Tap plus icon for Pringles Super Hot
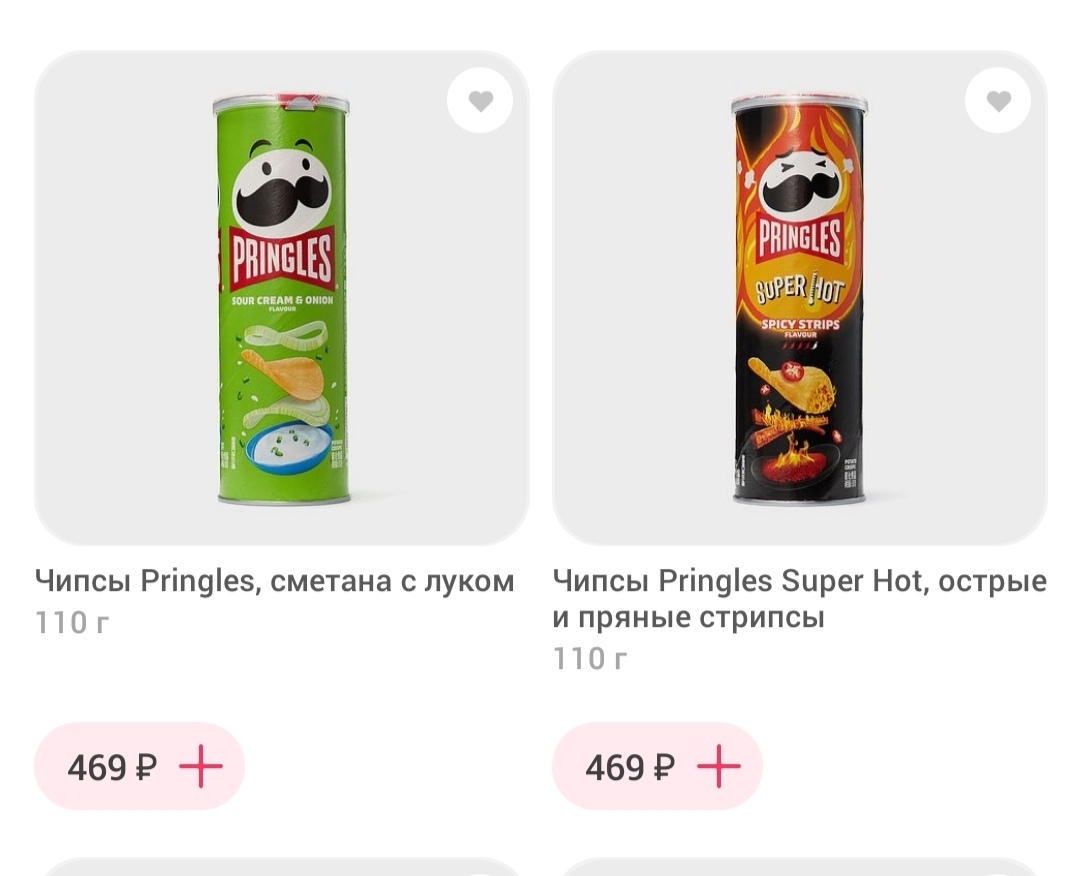This screenshot has height=876, width=1080. click(x=718, y=766)
